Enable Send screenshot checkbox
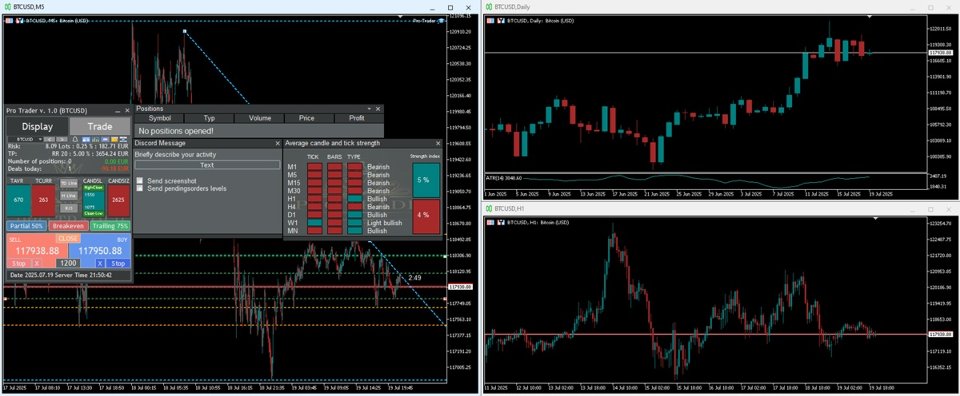This screenshot has width=960, height=396. tap(140, 181)
